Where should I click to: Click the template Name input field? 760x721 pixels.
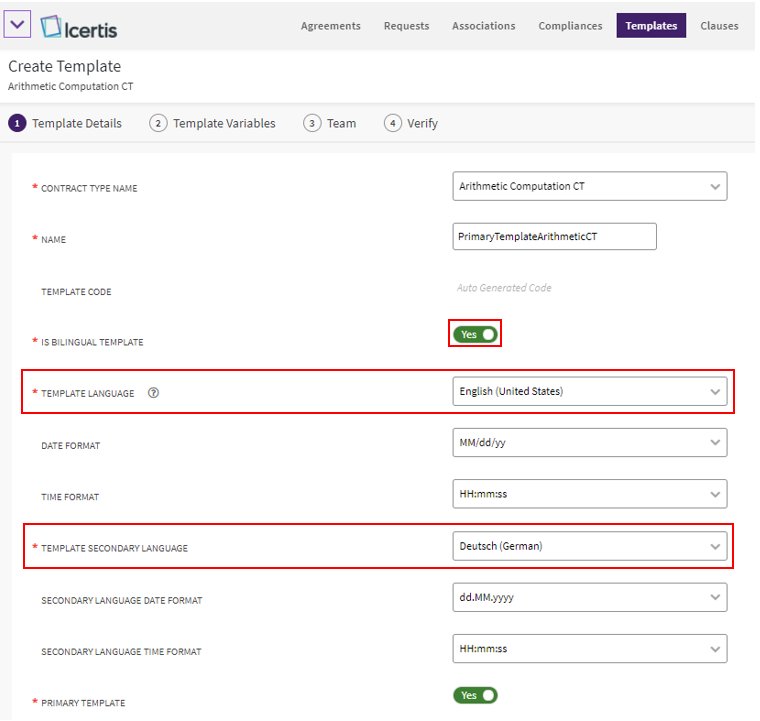click(x=554, y=237)
